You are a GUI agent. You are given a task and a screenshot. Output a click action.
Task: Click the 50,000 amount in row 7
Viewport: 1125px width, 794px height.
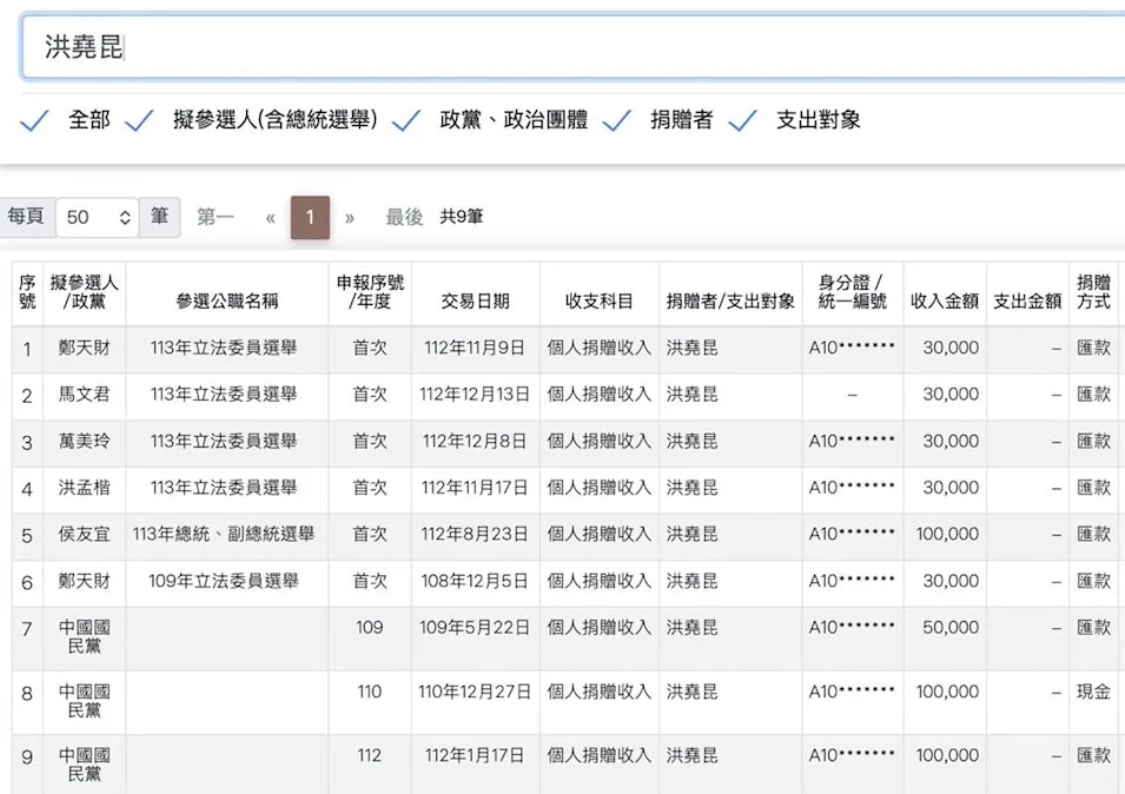tap(950, 628)
